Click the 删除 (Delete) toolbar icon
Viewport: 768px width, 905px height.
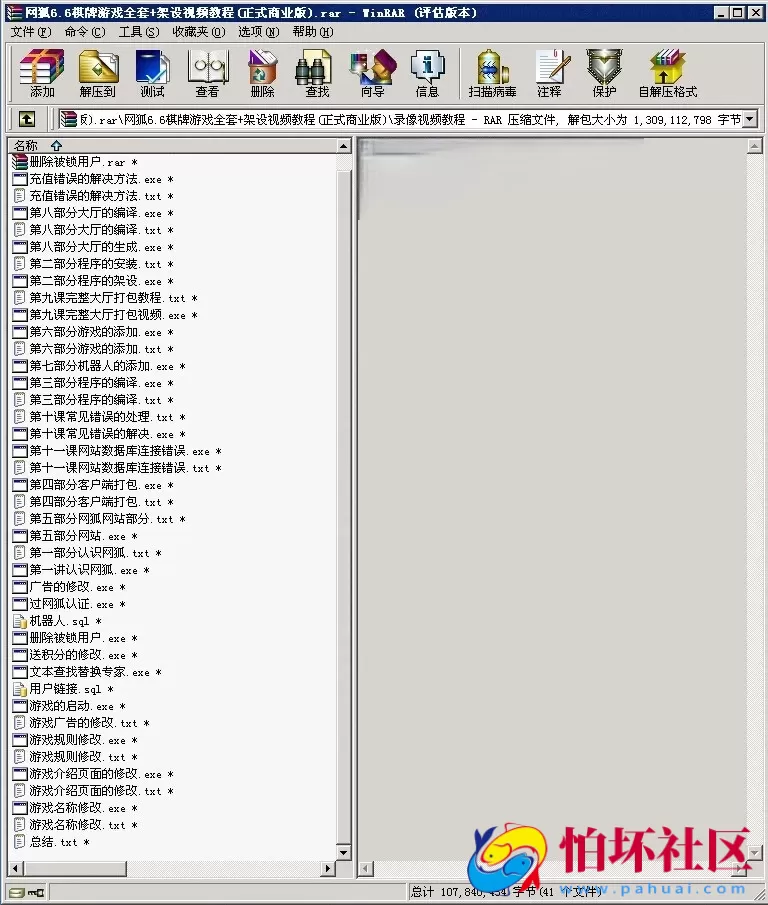point(262,73)
